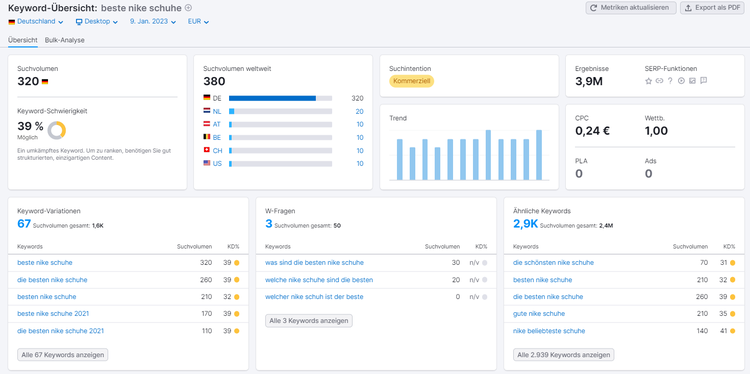Click the NL search volume bar
The width and height of the screenshot is (750, 374).
(280, 111)
